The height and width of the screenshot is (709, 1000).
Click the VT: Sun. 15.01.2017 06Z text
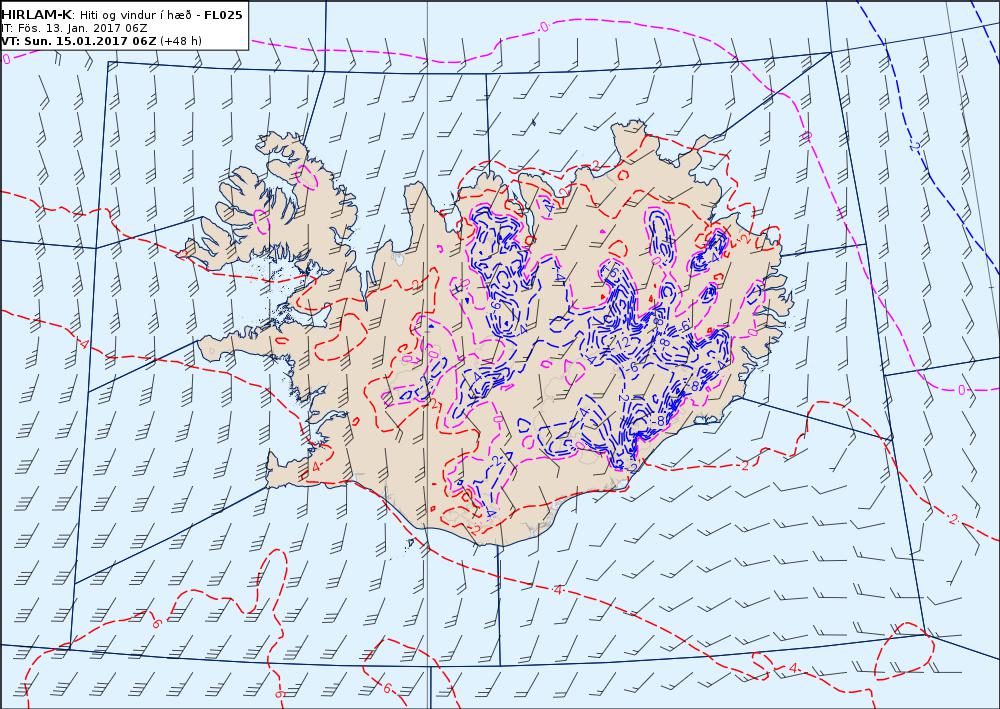(78, 41)
